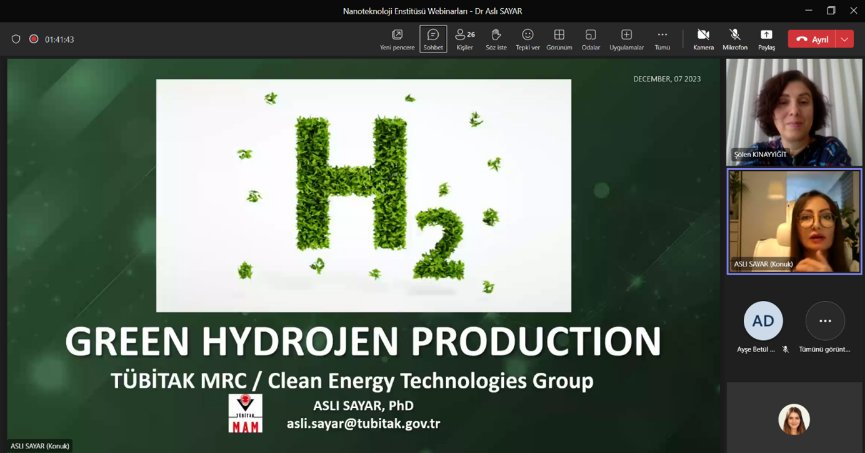Open the Yeni pencere pop-out window
Viewport: 865px width, 453px height.
click(x=397, y=38)
